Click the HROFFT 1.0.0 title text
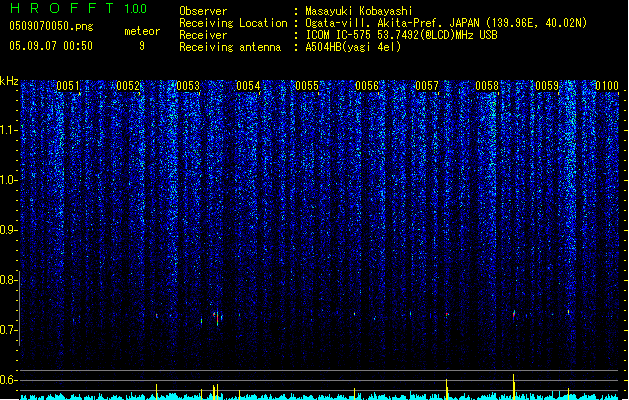629x400 pixels. (79, 8)
